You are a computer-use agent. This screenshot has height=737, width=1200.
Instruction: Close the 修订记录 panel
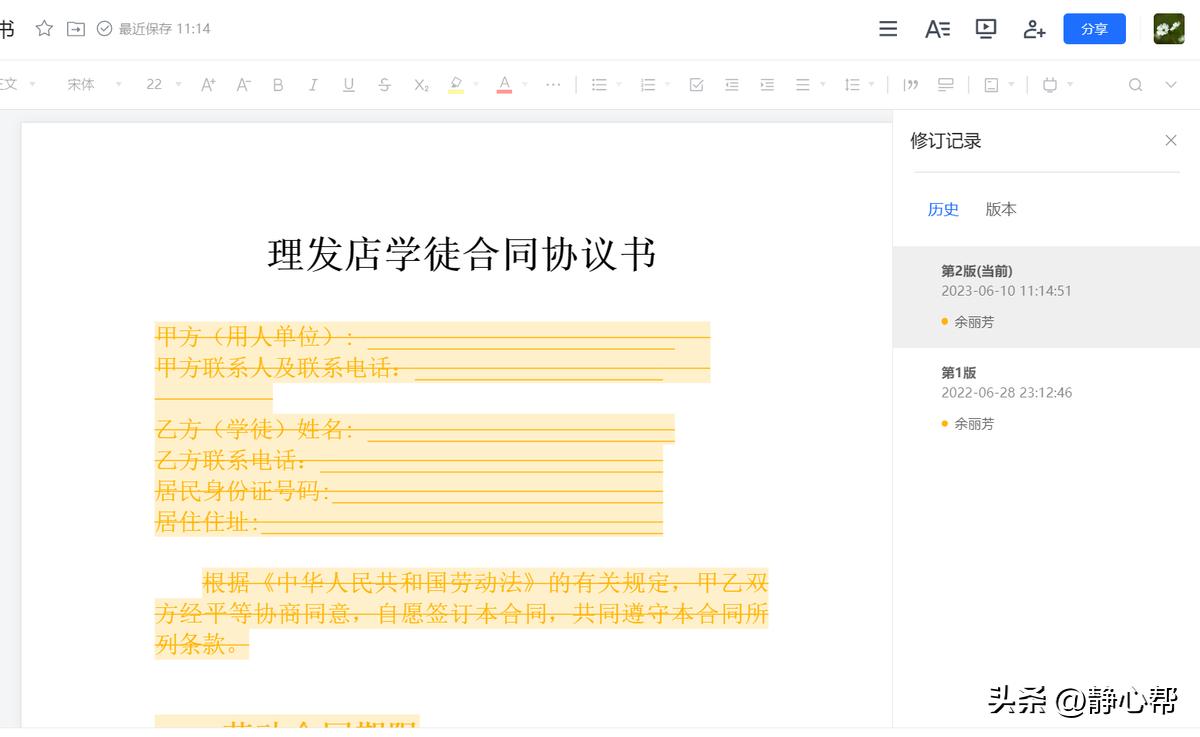point(1171,140)
